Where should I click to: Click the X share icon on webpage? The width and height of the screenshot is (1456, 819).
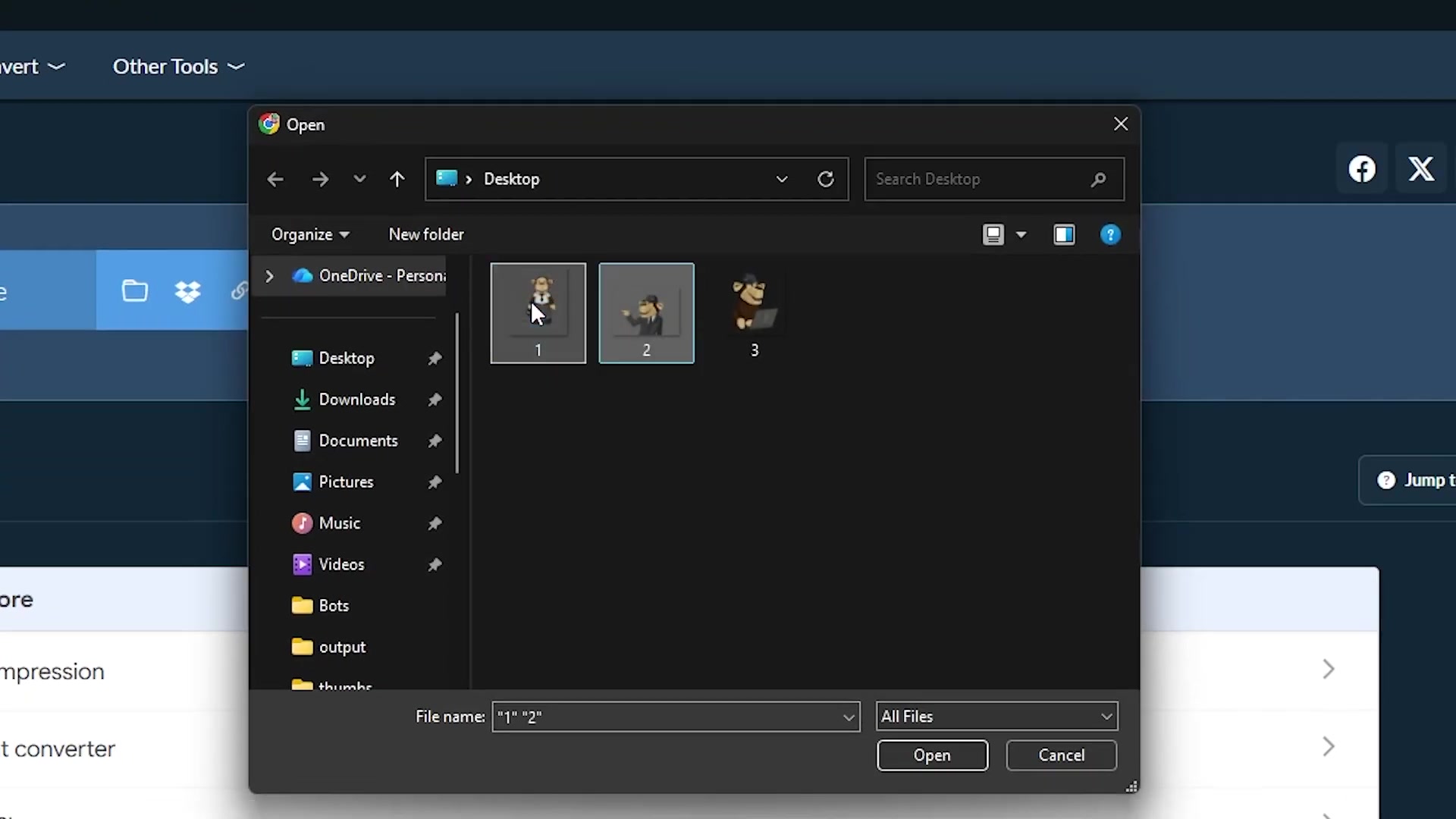tap(1421, 168)
